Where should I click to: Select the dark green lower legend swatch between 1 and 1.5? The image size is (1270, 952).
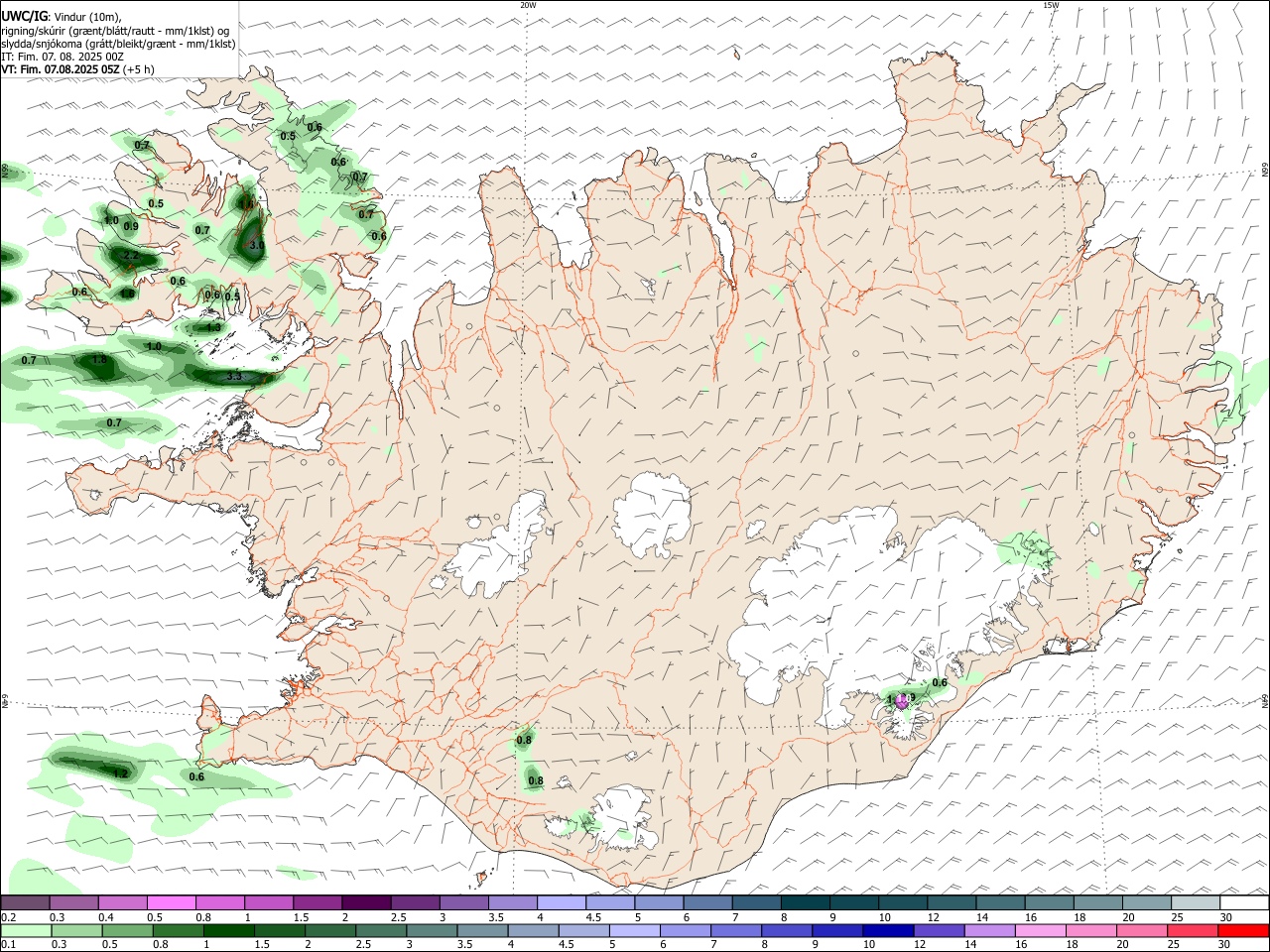click(x=228, y=930)
